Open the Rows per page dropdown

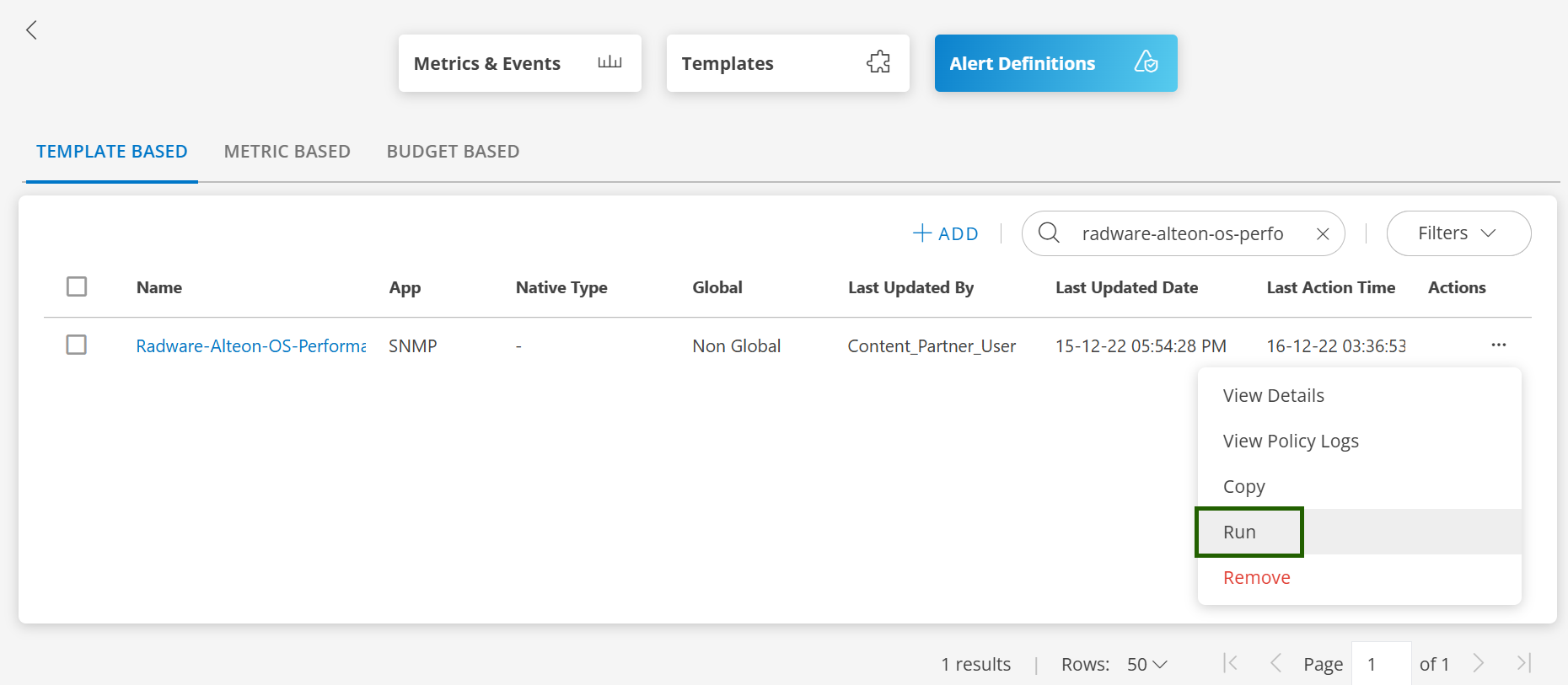pos(1146,664)
